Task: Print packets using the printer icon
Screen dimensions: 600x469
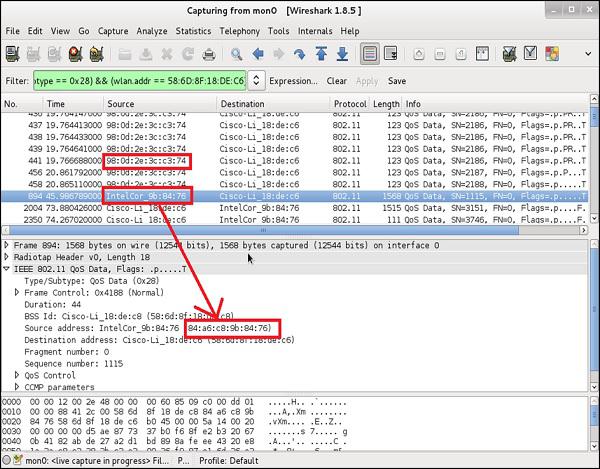Action: click(209, 54)
